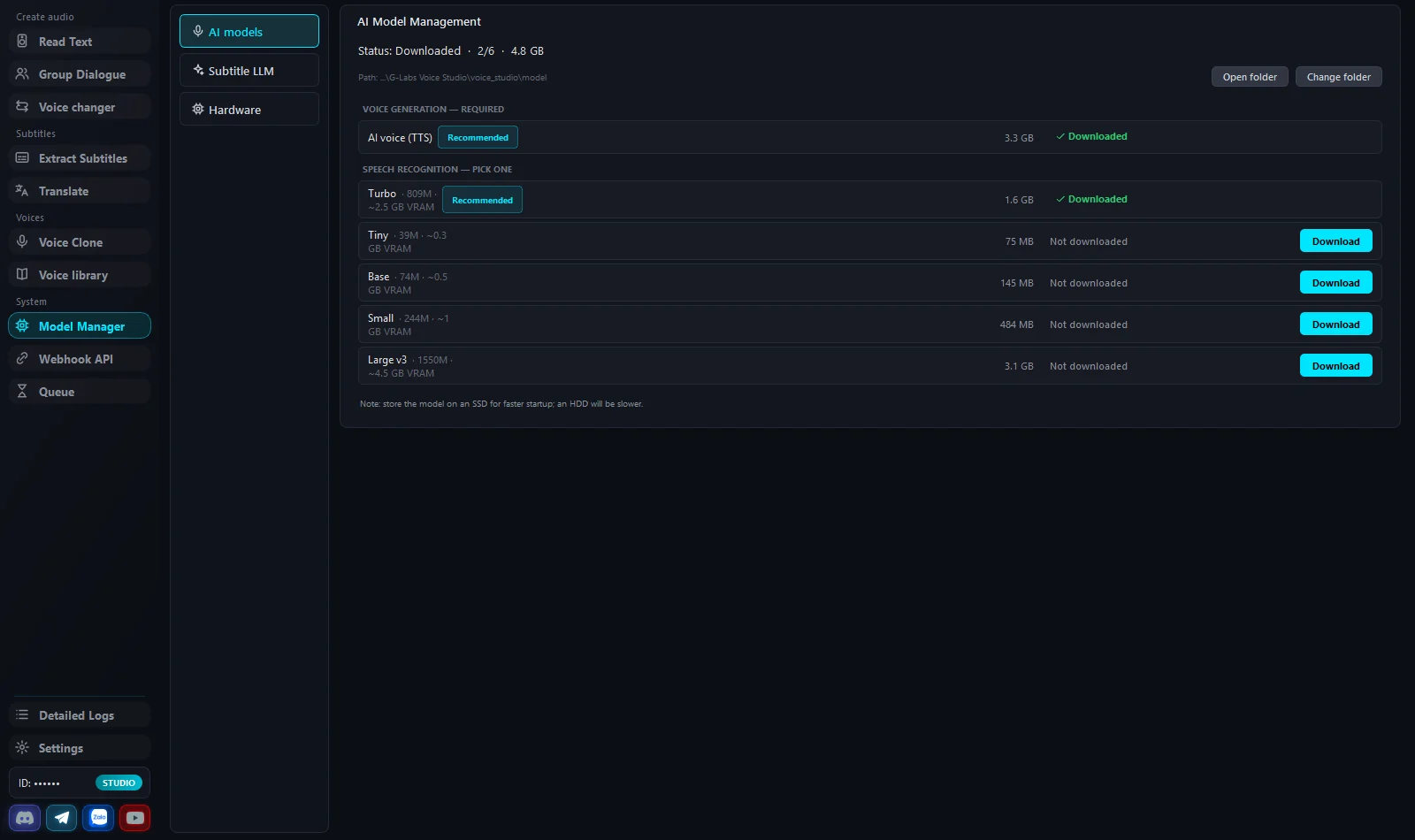
Task: Open the model folder
Action: point(1250,77)
